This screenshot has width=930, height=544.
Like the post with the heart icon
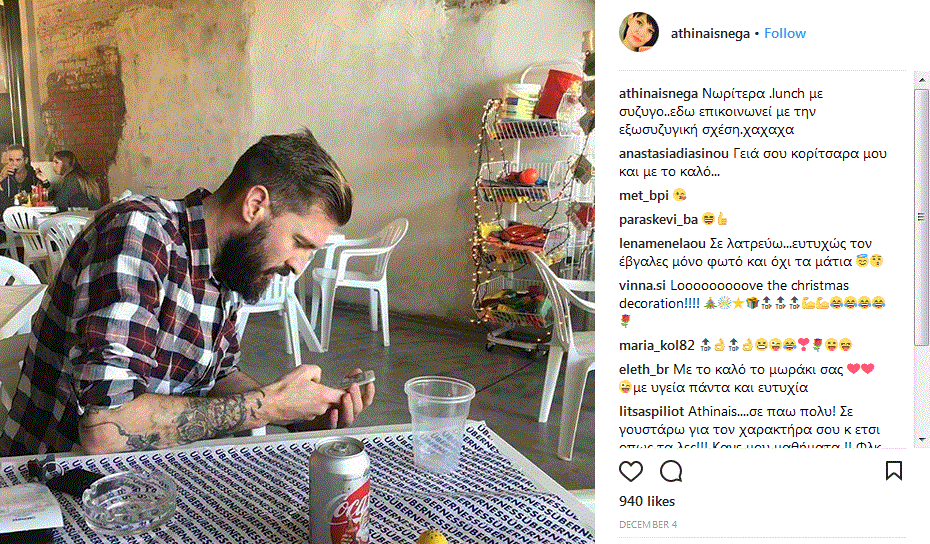pos(630,472)
